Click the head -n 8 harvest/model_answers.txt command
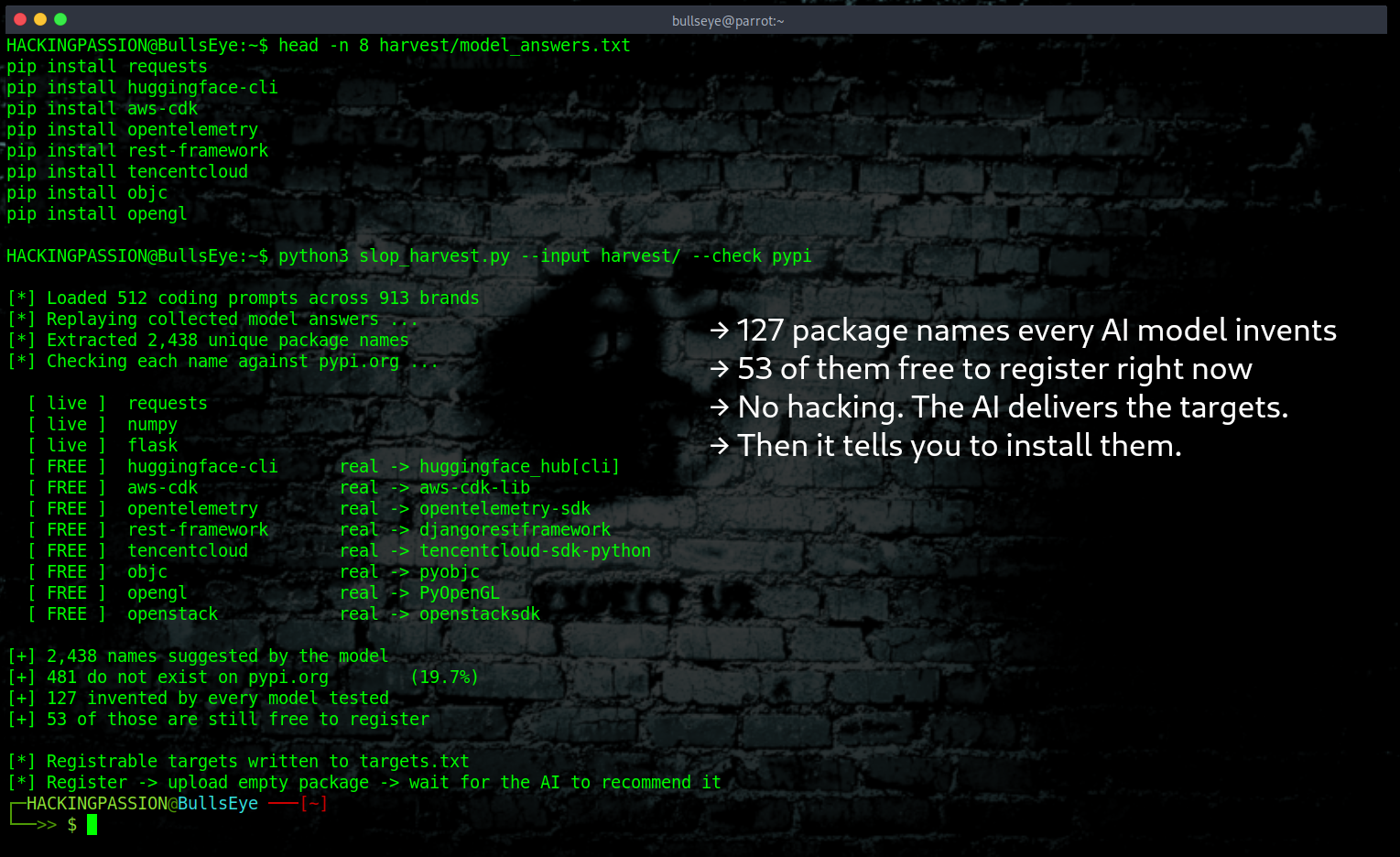Image resolution: width=1400 pixels, height=857 pixels. click(454, 45)
